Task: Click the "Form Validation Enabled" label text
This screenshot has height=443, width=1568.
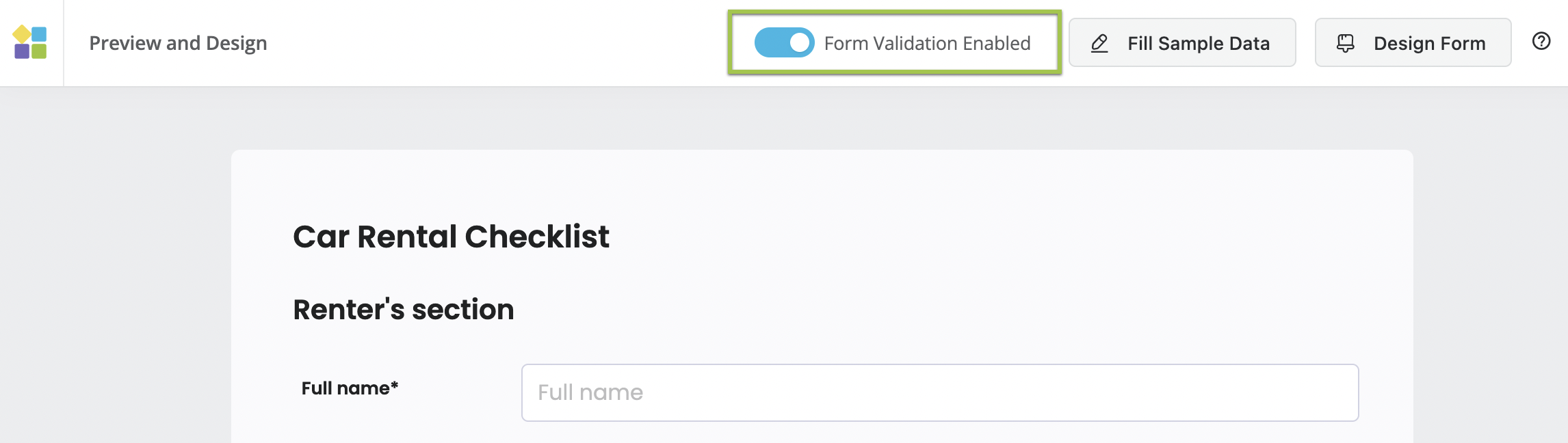Action: (927, 43)
